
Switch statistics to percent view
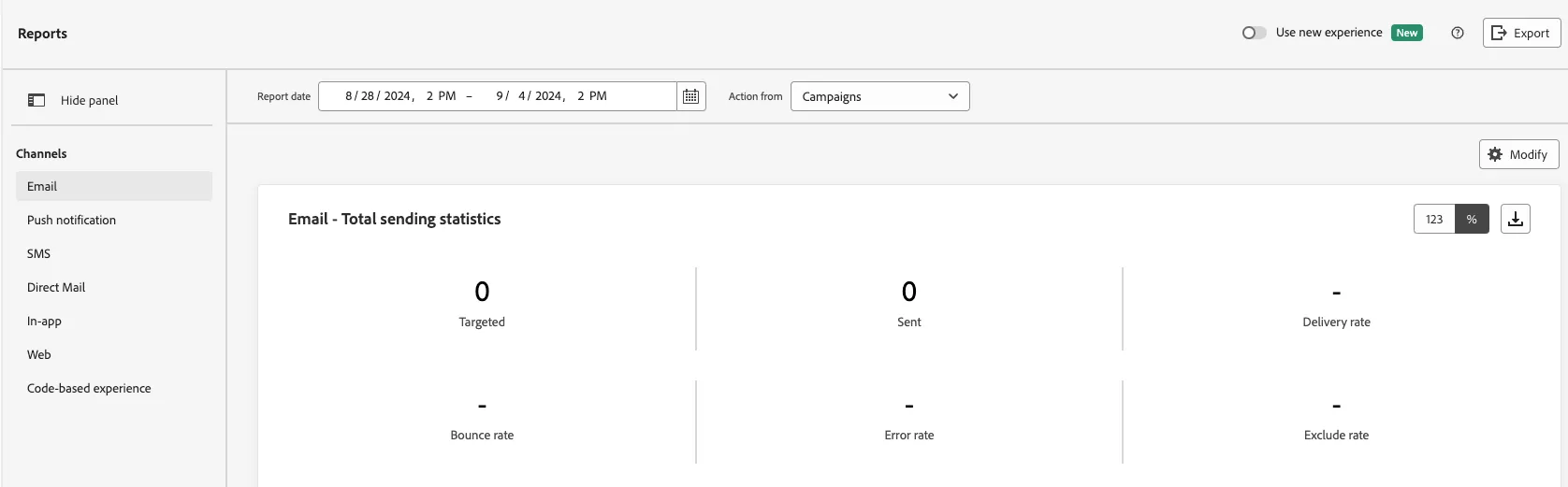point(1472,219)
